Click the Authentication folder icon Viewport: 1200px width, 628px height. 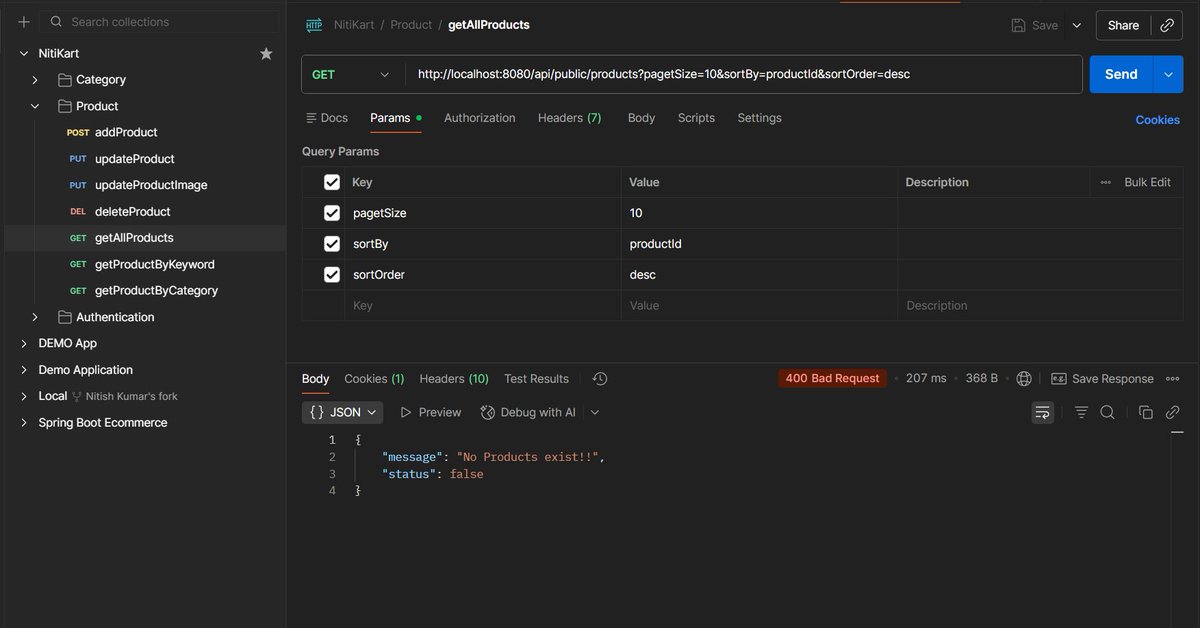[x=65, y=317]
